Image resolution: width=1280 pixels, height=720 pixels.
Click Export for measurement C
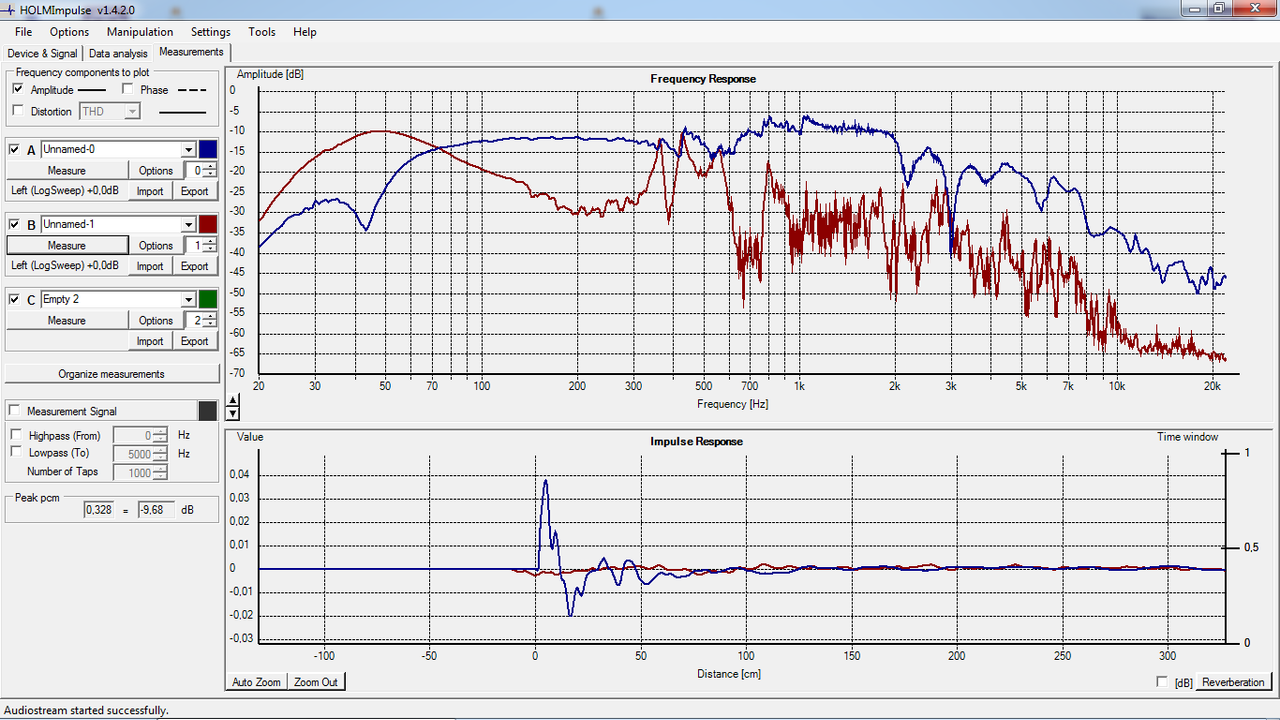[194, 341]
